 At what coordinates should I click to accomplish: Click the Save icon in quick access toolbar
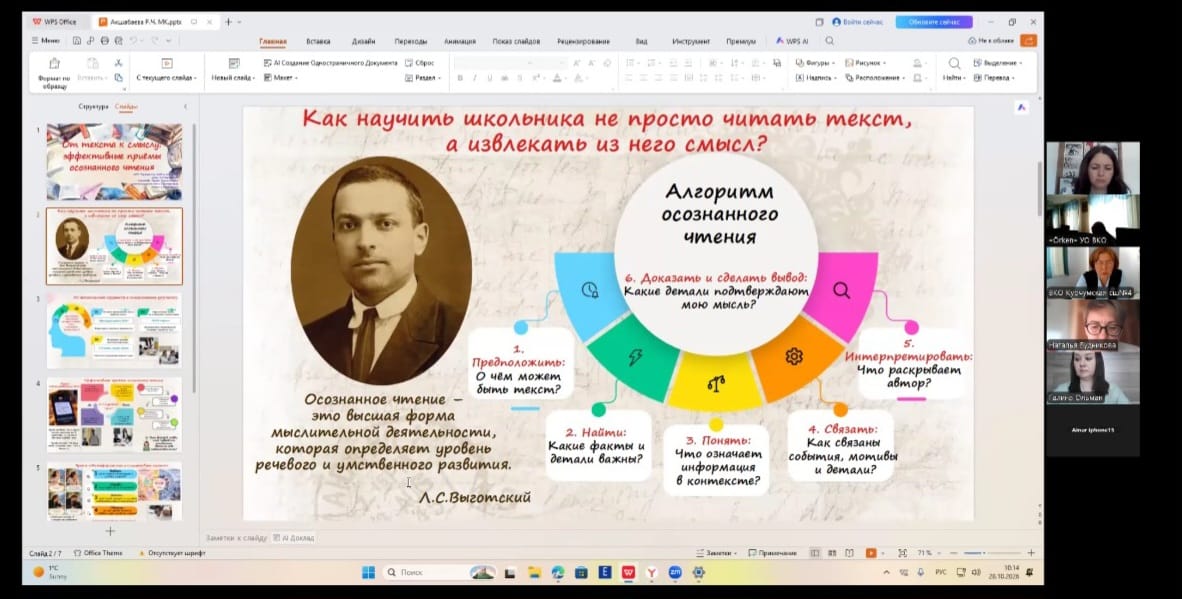click(77, 41)
